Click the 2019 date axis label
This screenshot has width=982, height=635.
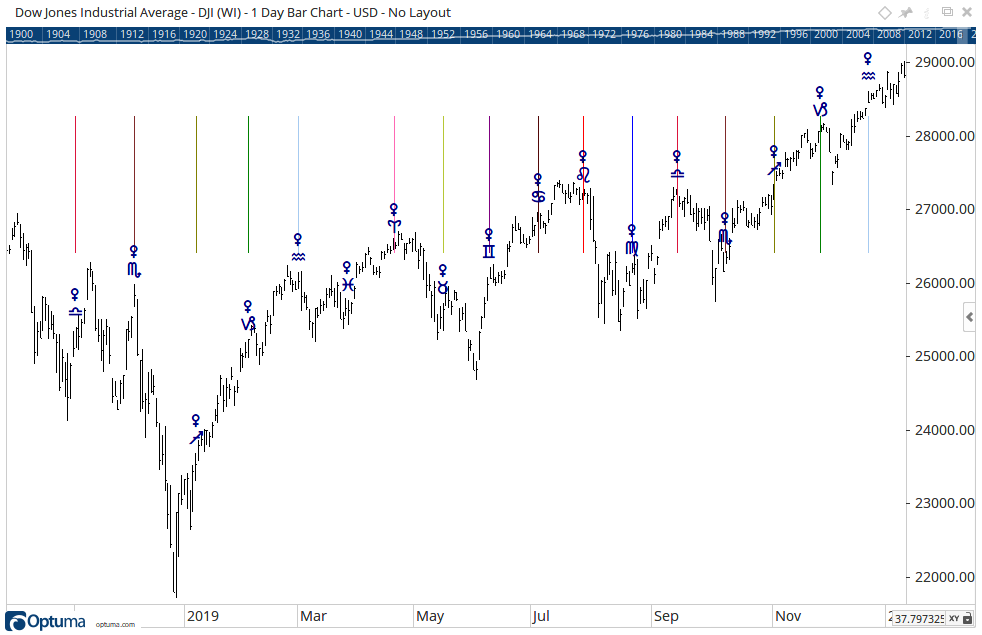click(x=203, y=616)
